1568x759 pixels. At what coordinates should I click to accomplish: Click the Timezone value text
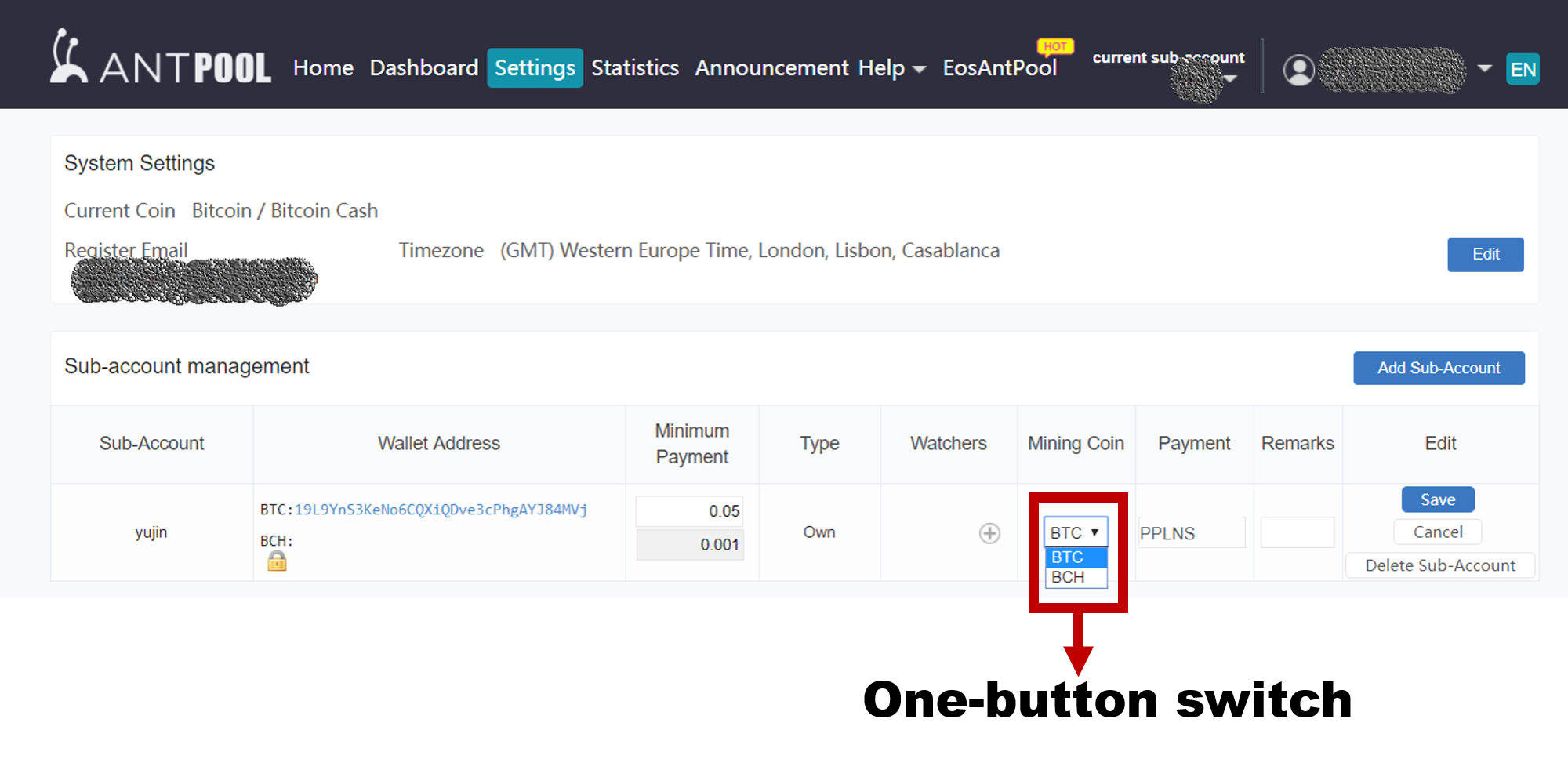750,251
